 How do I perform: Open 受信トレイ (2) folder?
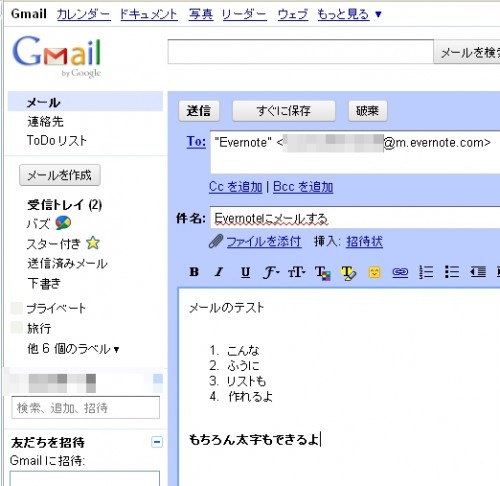[x=65, y=205]
